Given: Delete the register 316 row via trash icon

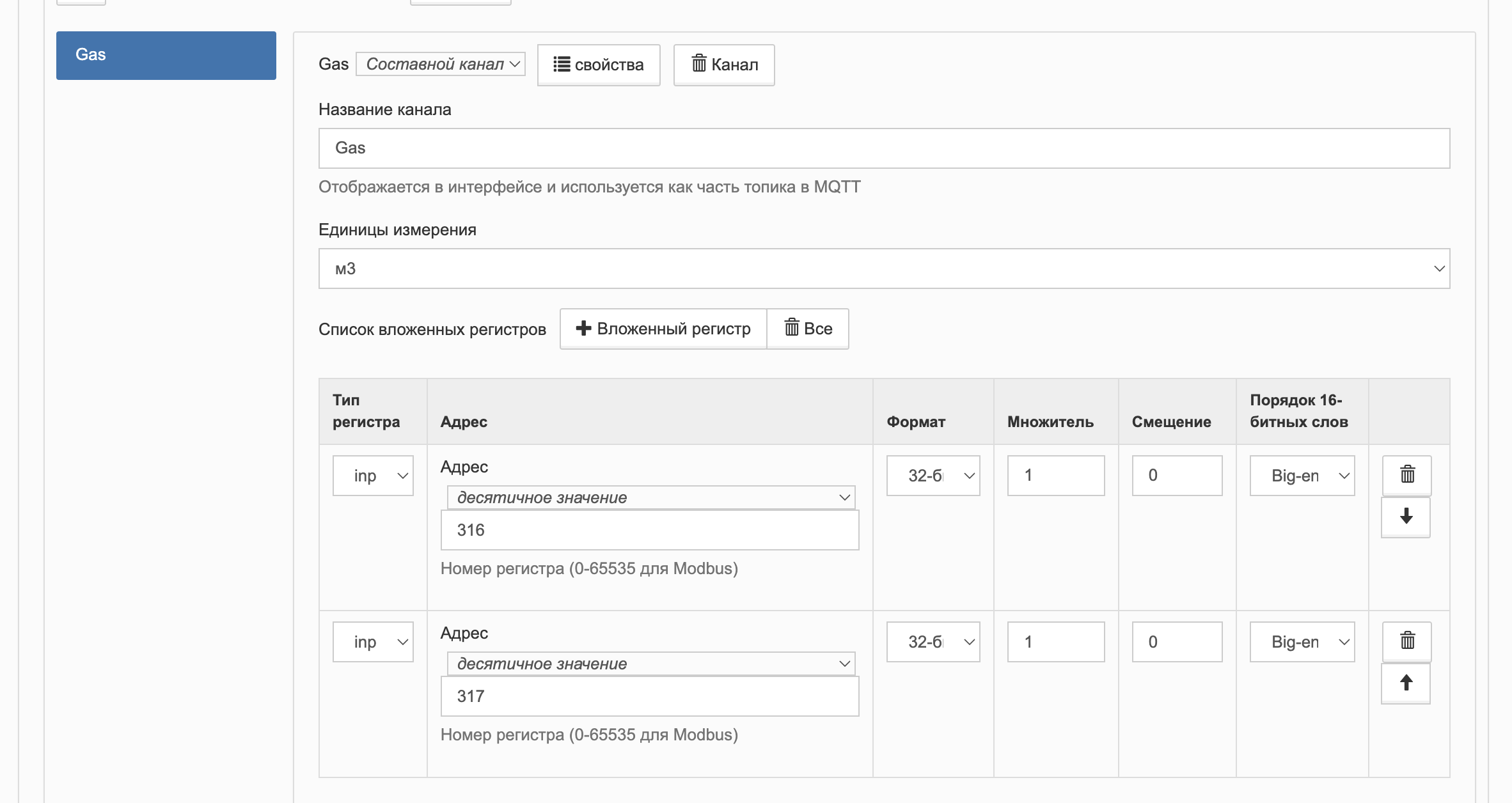Looking at the screenshot, I should (1407, 475).
